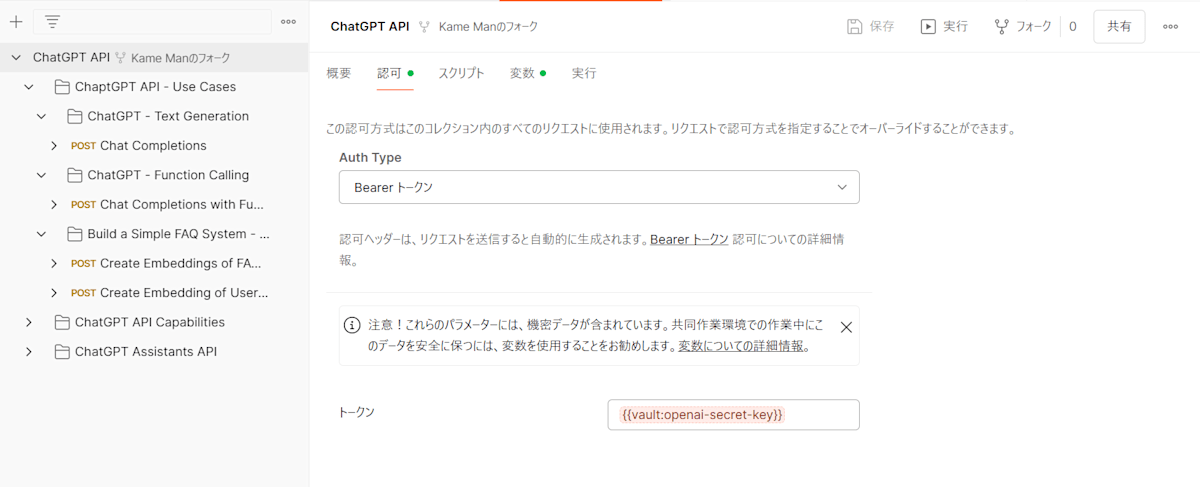Switch to the 概要 tab
Viewport: 1200px width, 487px height.
(339, 73)
